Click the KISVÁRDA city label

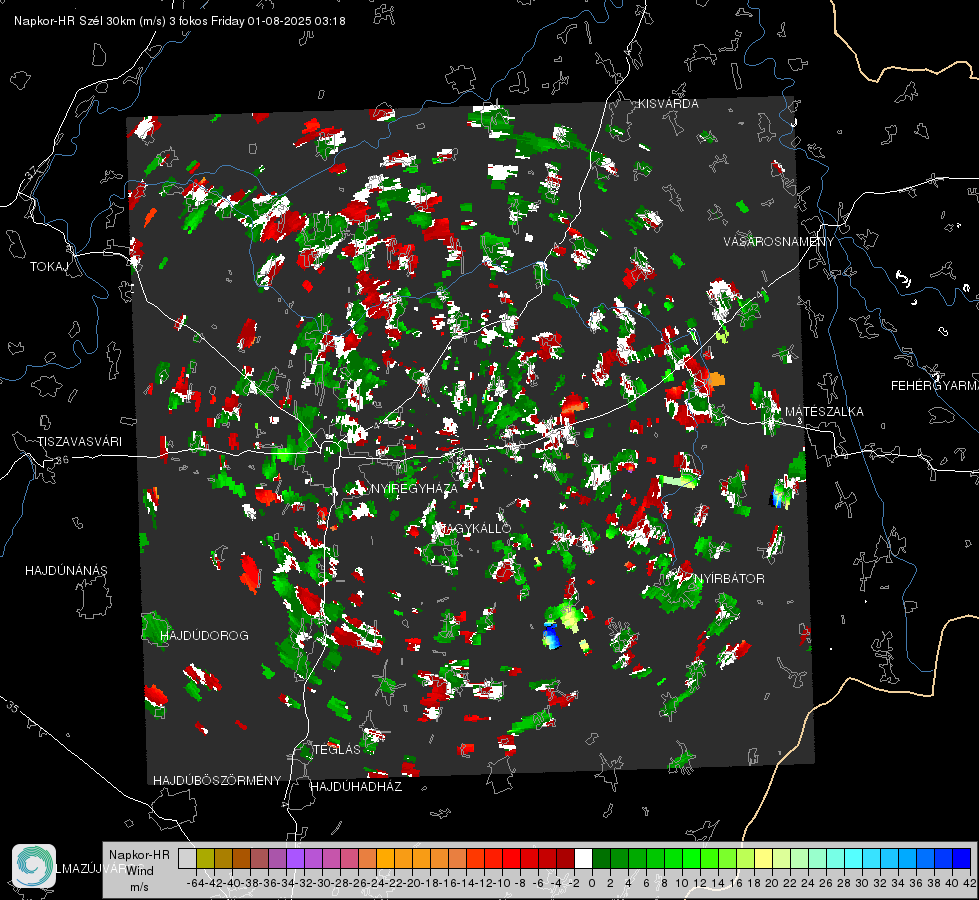pyautogui.click(x=668, y=104)
